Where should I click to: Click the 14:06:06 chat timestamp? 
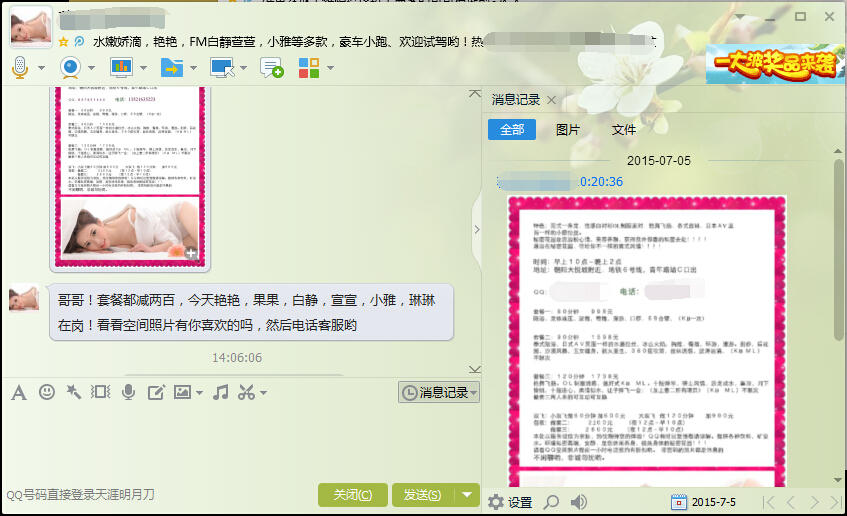(237, 358)
